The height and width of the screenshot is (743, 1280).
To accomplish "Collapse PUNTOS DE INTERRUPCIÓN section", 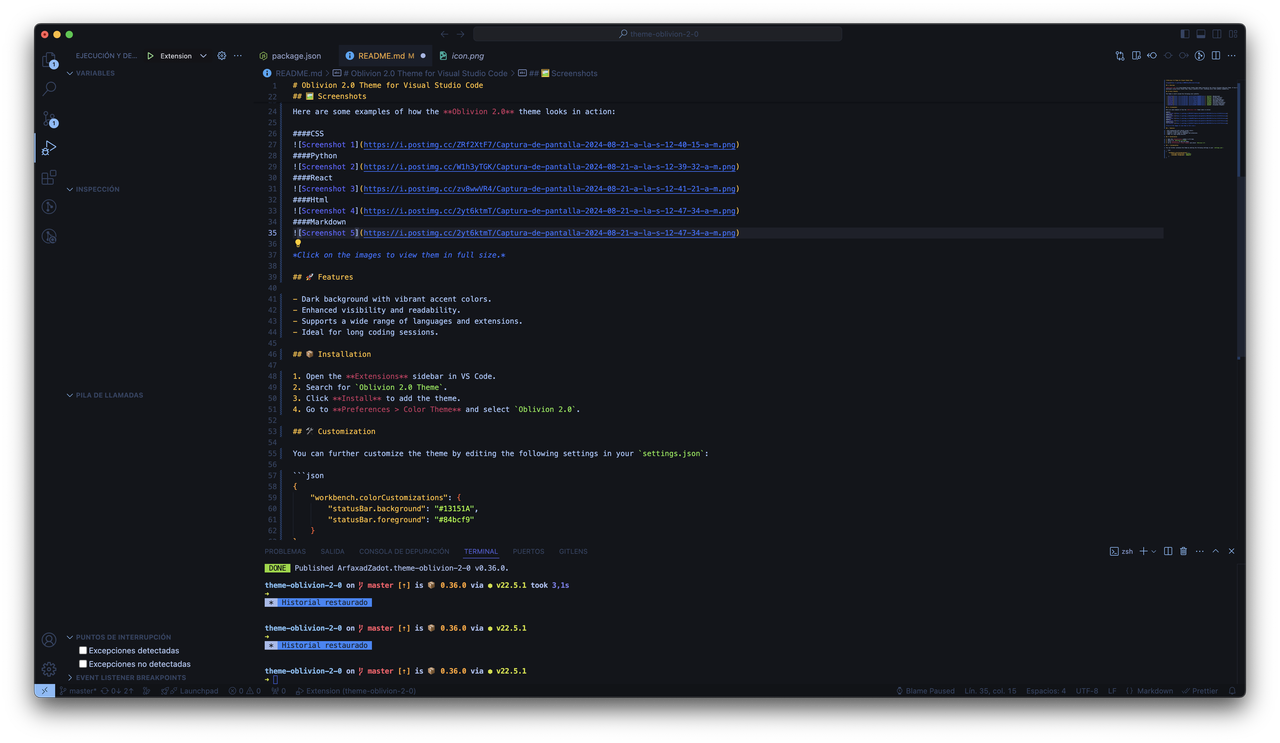I will pyautogui.click(x=118, y=637).
